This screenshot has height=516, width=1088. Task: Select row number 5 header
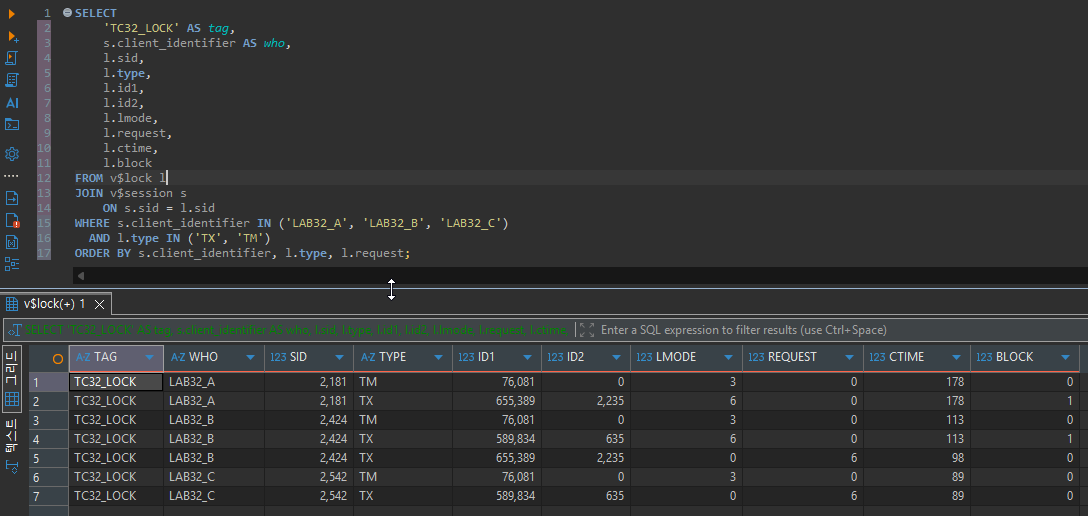49,458
